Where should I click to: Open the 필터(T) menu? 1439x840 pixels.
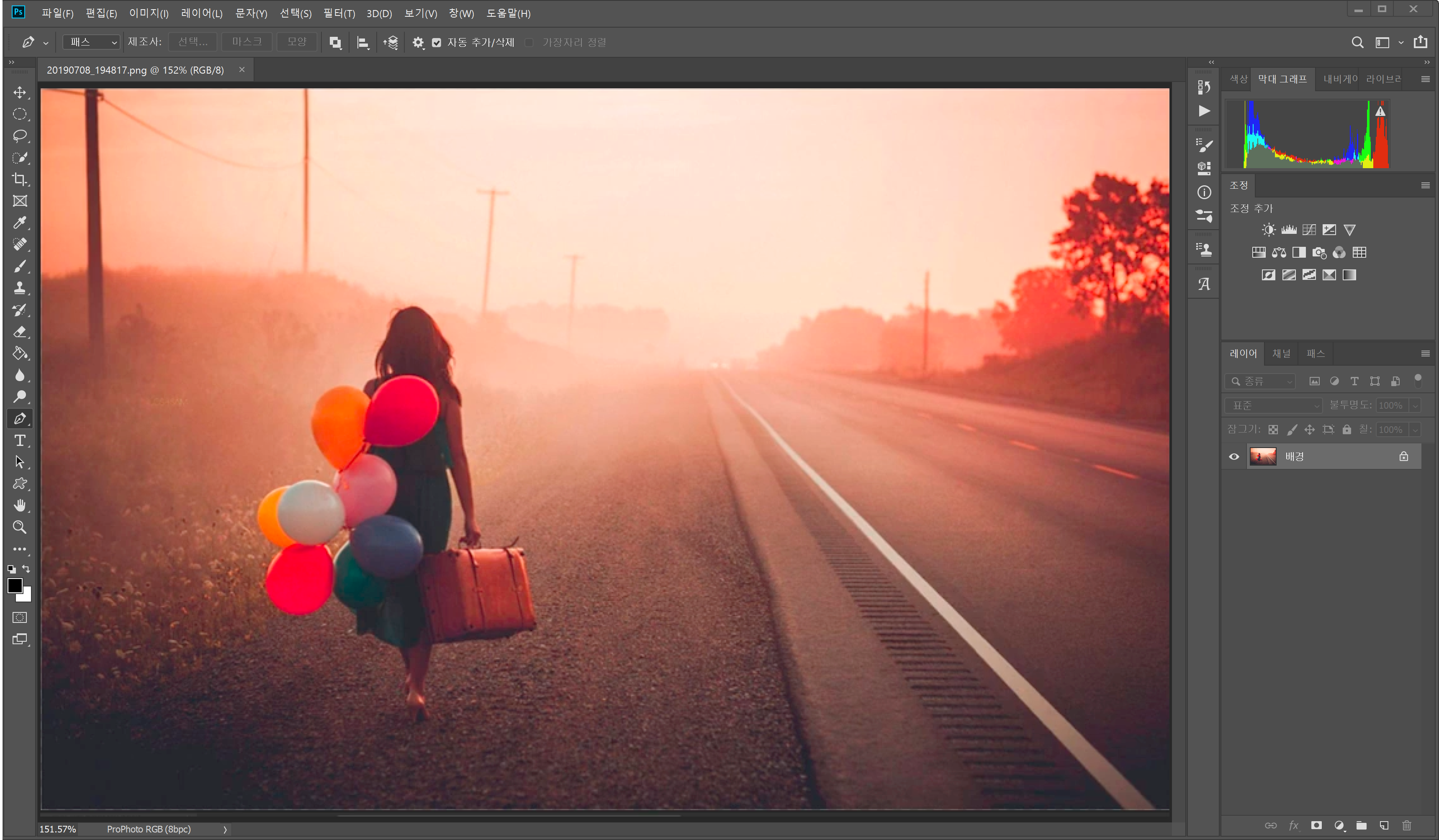(x=339, y=13)
